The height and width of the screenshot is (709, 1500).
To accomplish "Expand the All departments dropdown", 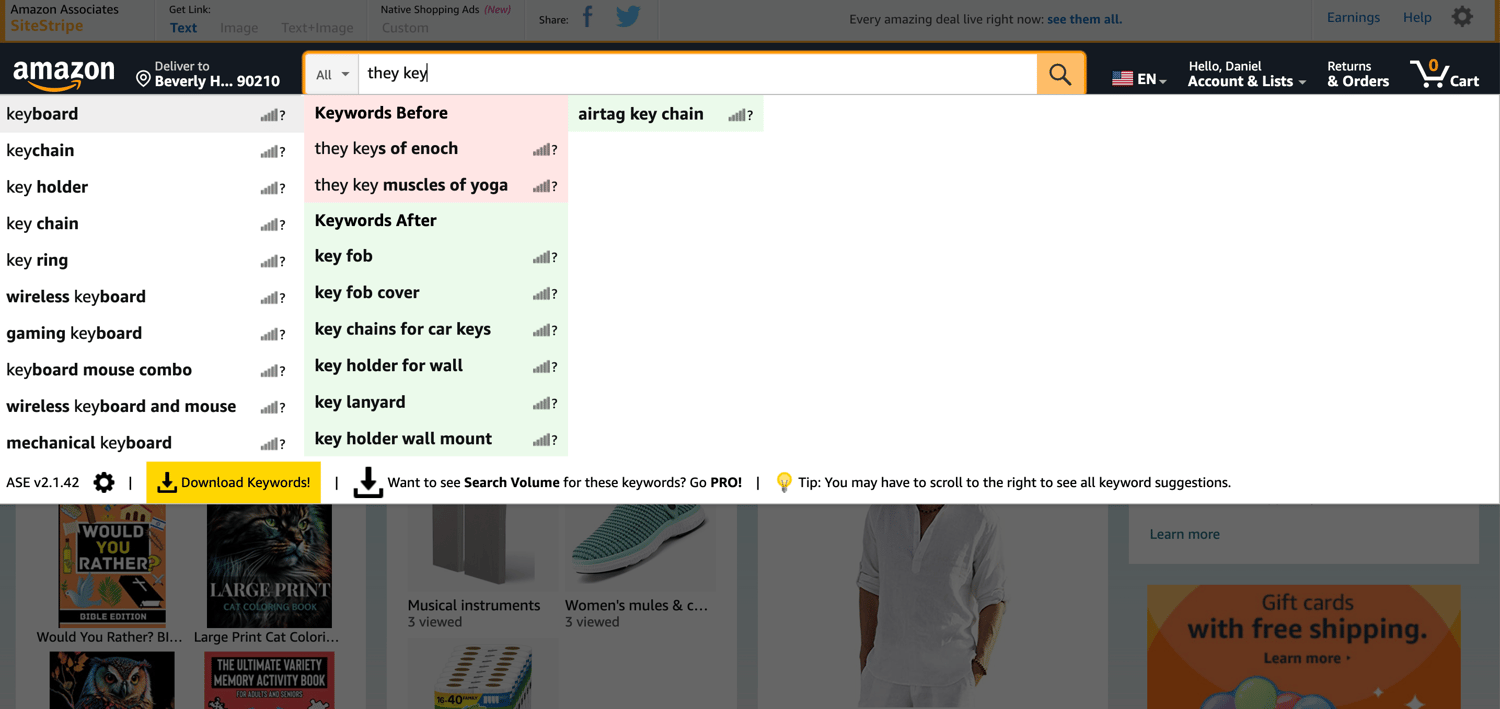I will [x=332, y=74].
